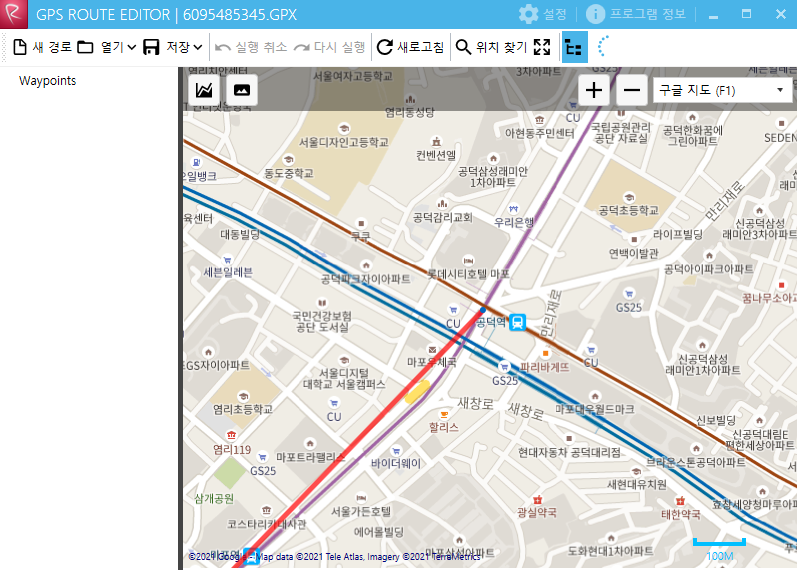Click the fit-to-screen expand arrows icon
Image resolution: width=797 pixels, height=570 pixels.
[542, 47]
